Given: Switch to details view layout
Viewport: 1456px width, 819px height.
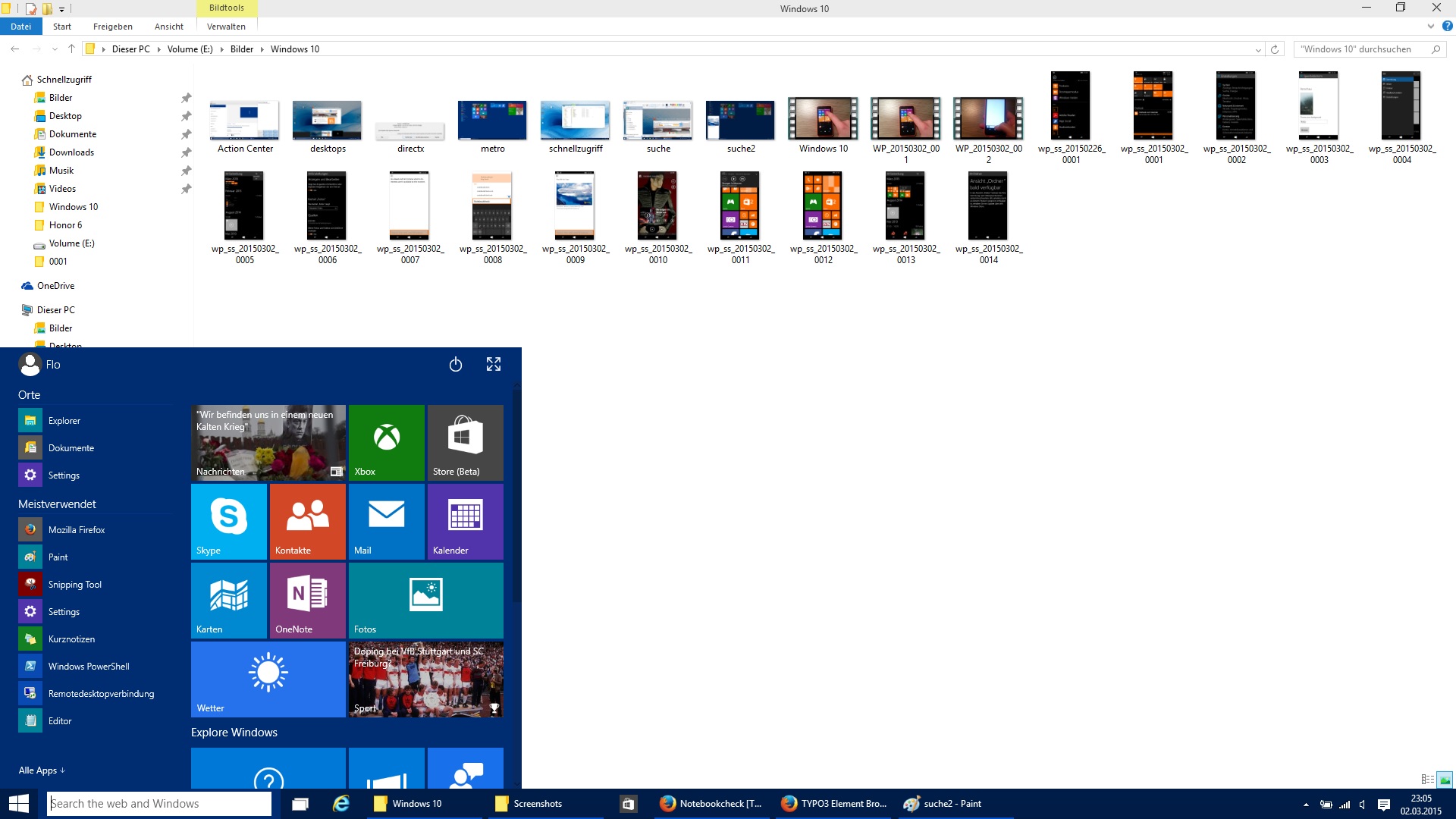Looking at the screenshot, I should [x=1427, y=780].
